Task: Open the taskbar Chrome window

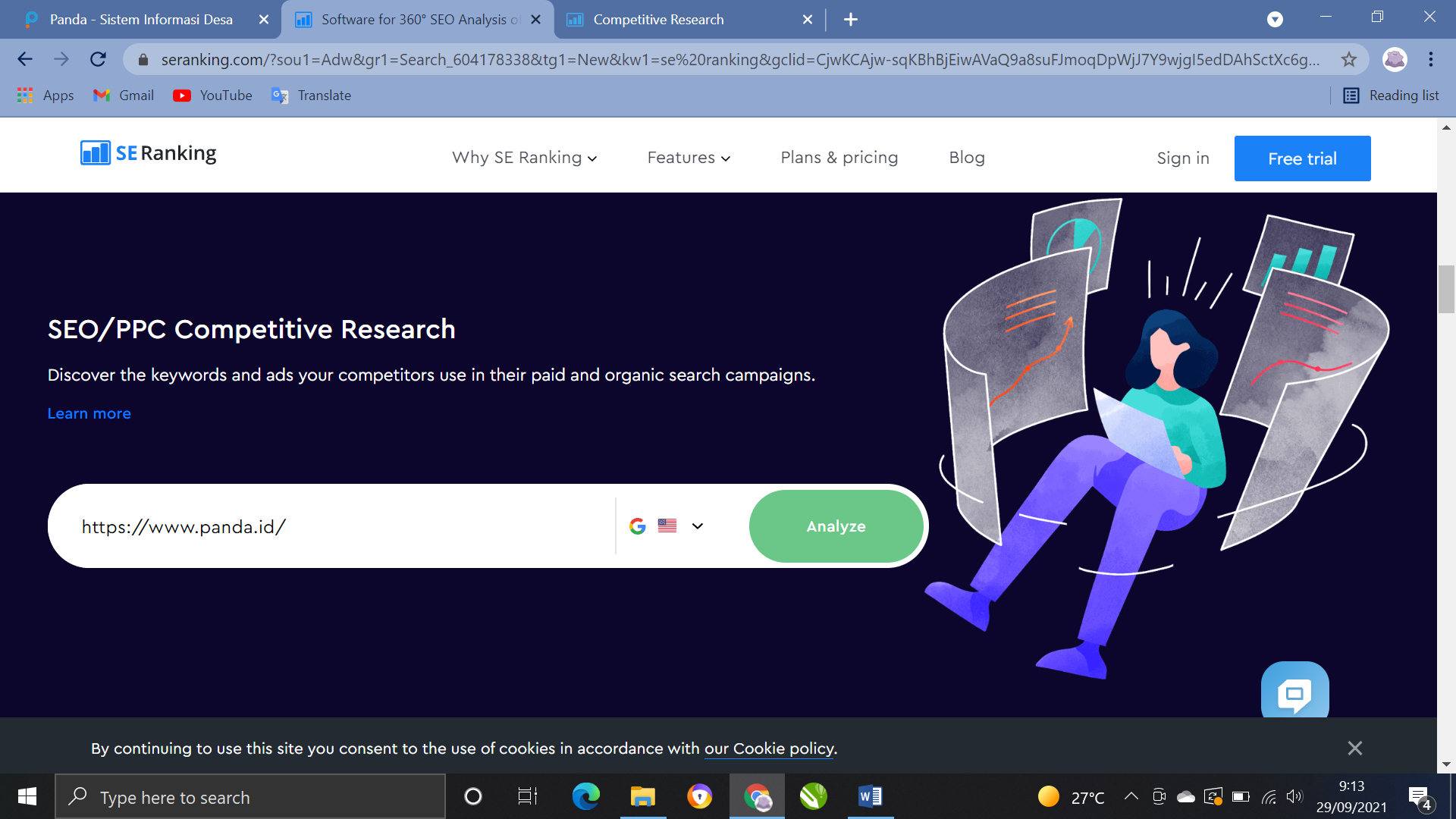Action: click(757, 797)
